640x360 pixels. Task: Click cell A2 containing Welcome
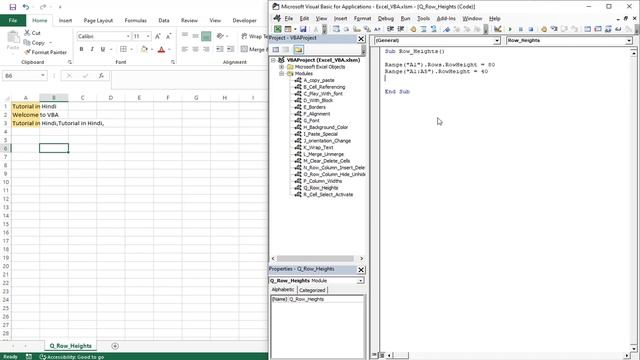25,115
